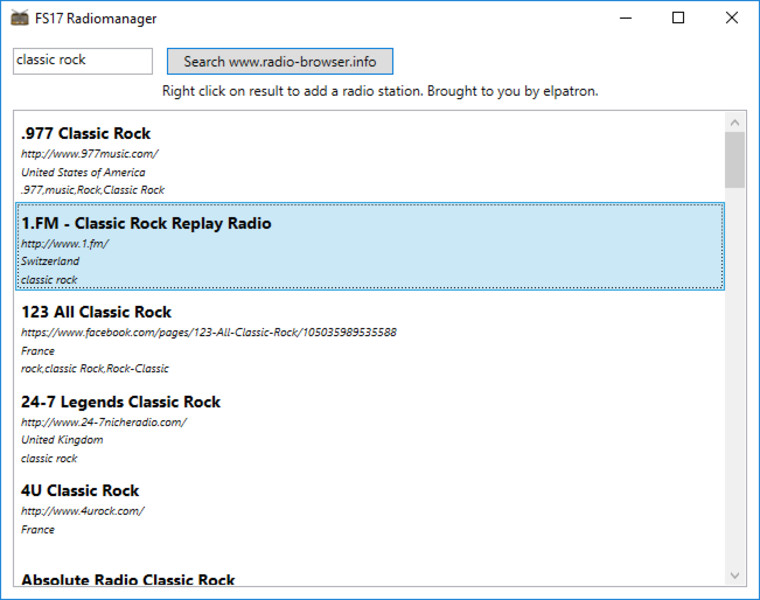Click the classic rock search input field
This screenshot has width=760, height=600.
pos(82,61)
